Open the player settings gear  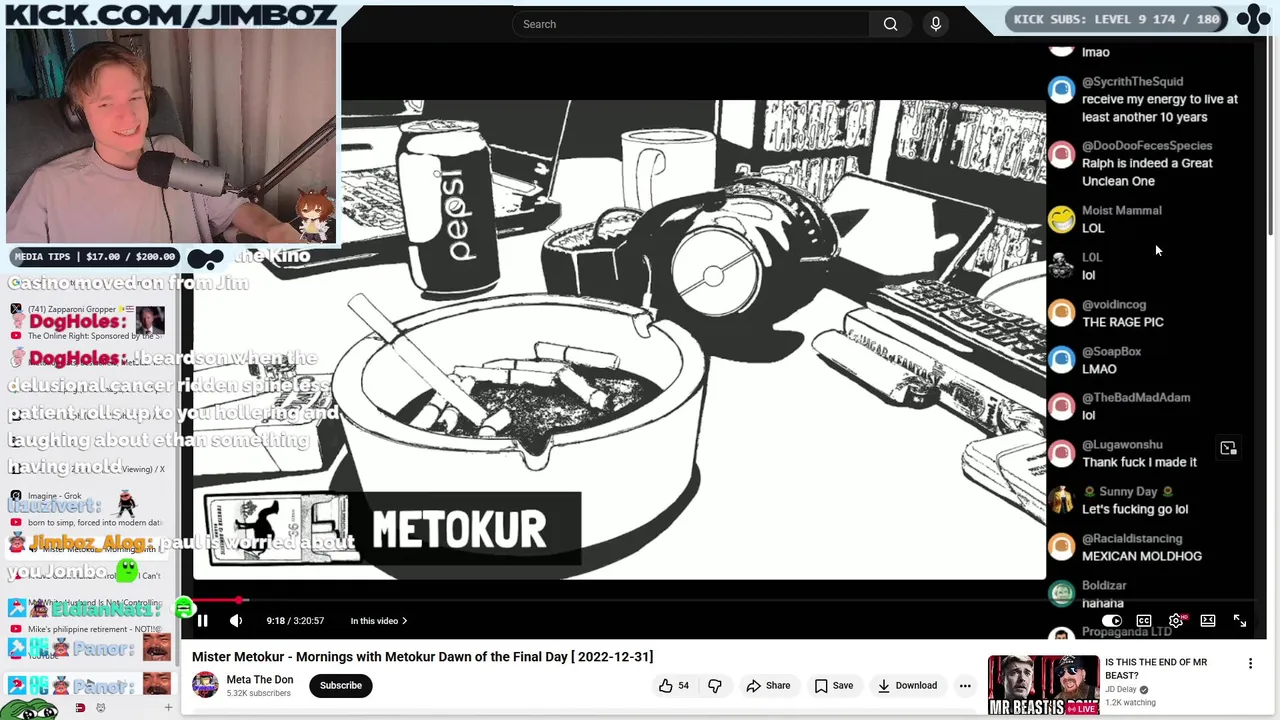point(1176,621)
